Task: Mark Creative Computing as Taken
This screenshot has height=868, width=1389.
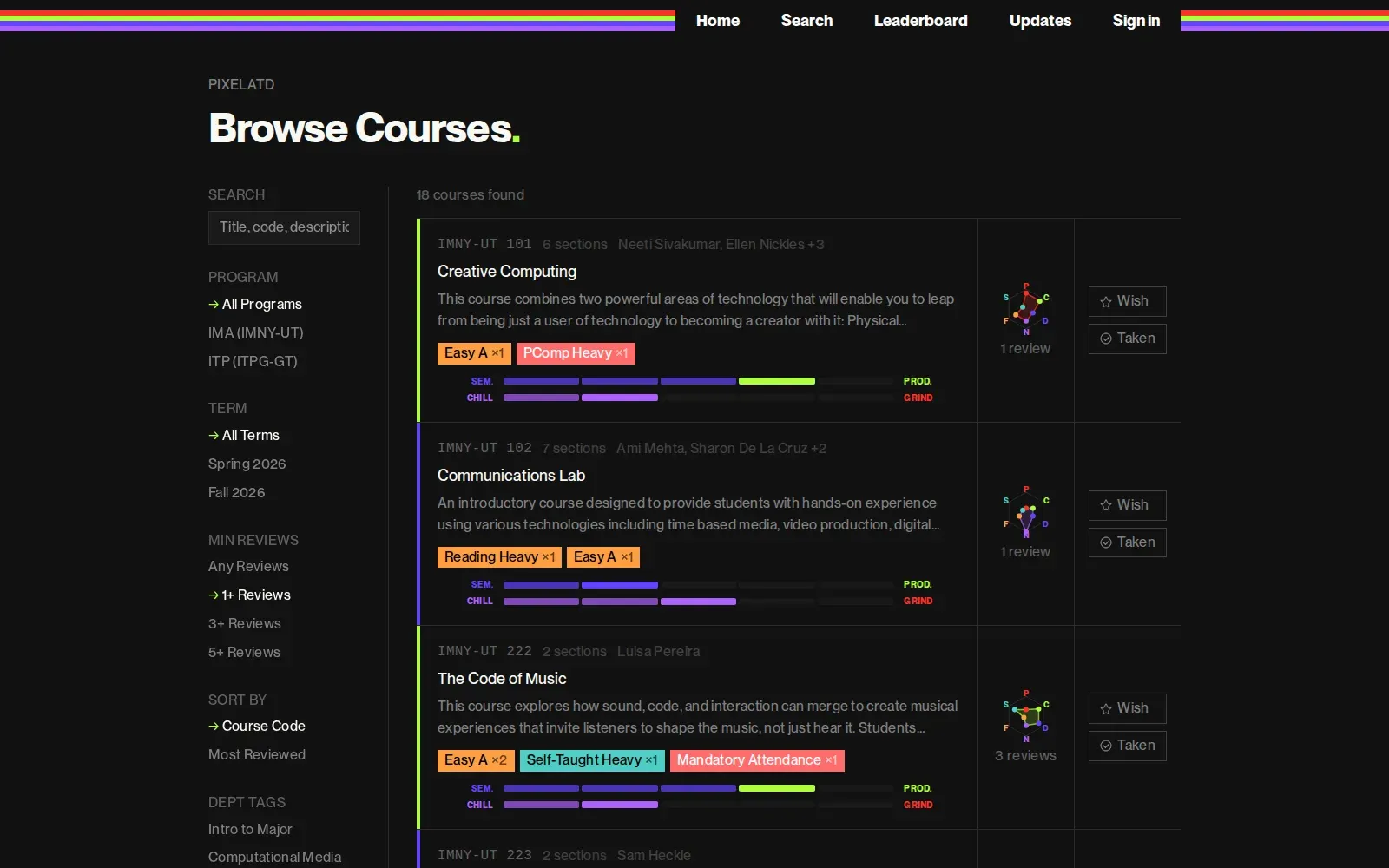Action: click(x=1127, y=339)
